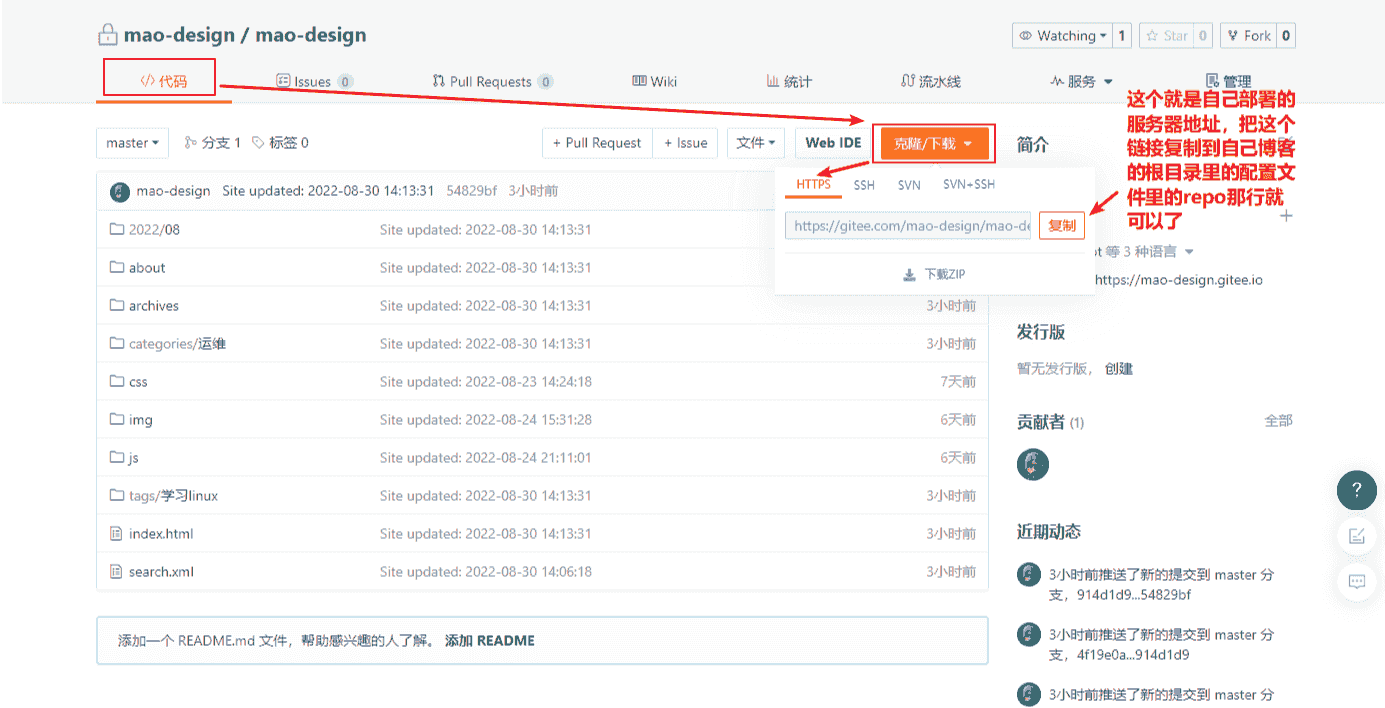Click the 添加 README link
This screenshot has width=1385, height=708.
tap(489, 641)
